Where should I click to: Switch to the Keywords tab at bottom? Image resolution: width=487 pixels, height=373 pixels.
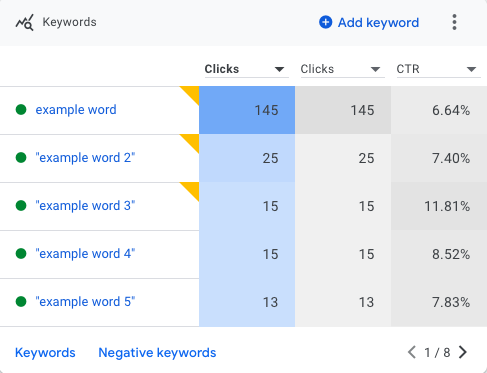point(45,353)
